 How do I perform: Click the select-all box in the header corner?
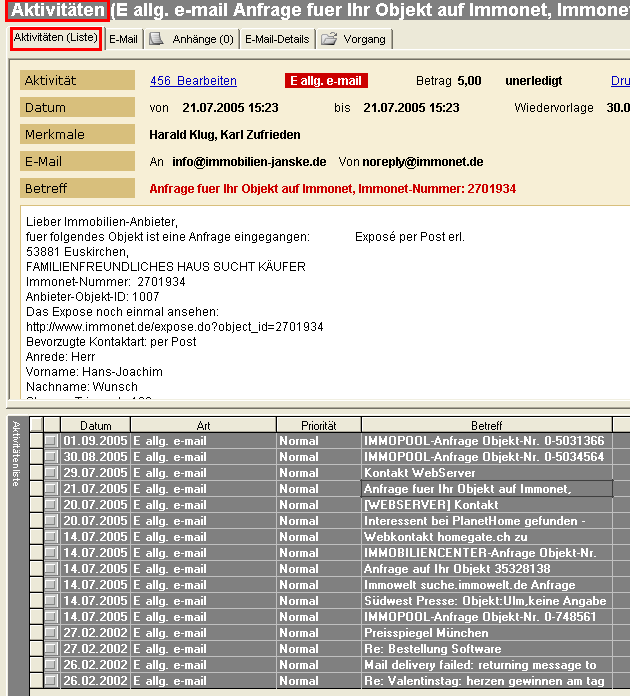[36, 425]
